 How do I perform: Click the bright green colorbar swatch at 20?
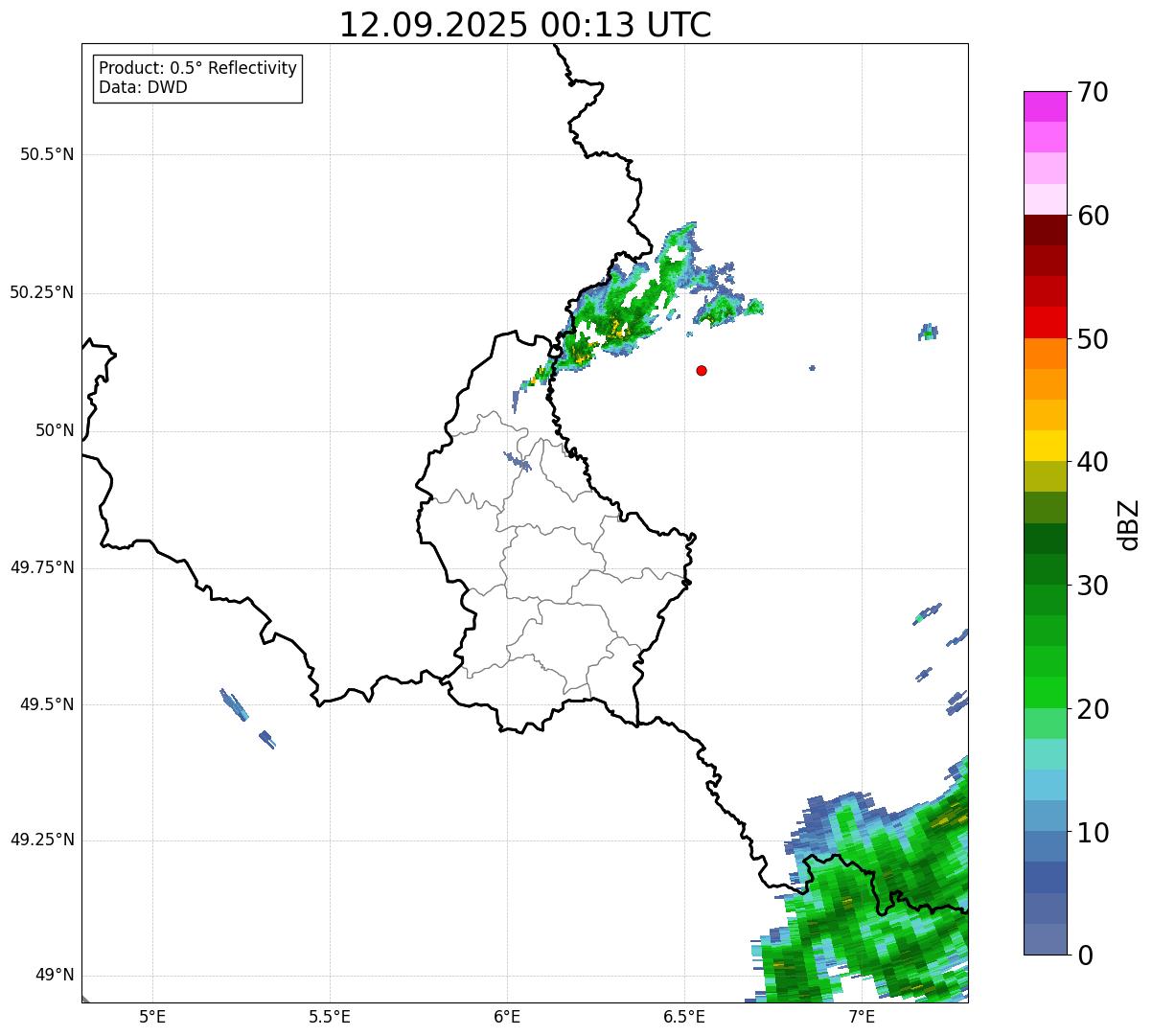coord(1045,692)
